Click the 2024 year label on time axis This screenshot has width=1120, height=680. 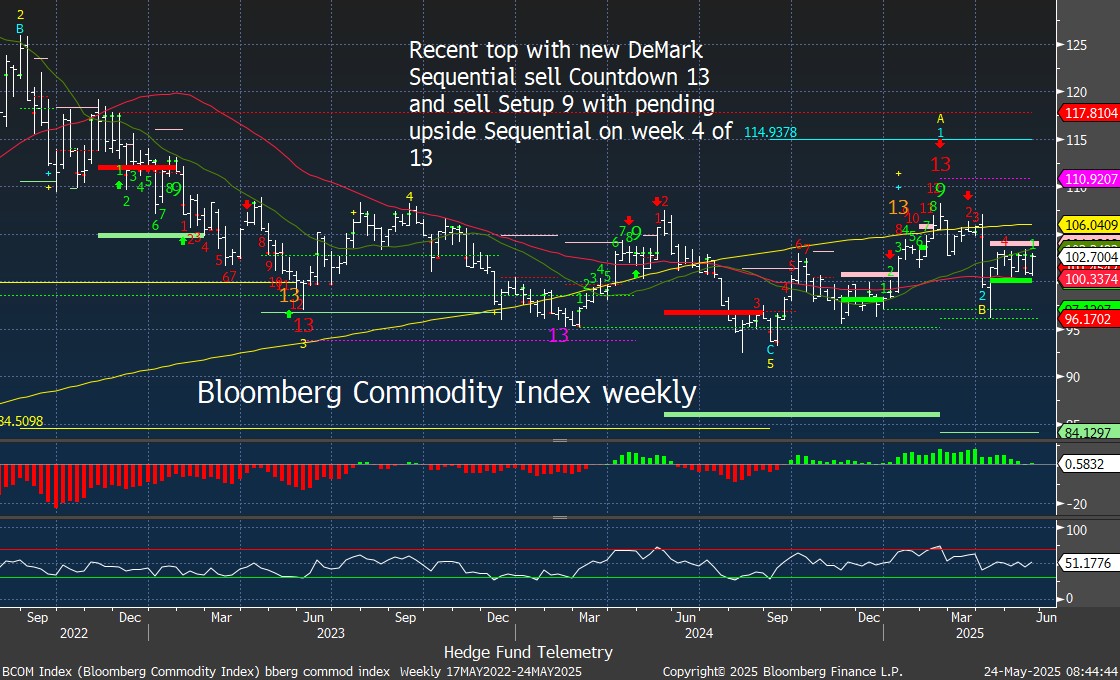(699, 633)
